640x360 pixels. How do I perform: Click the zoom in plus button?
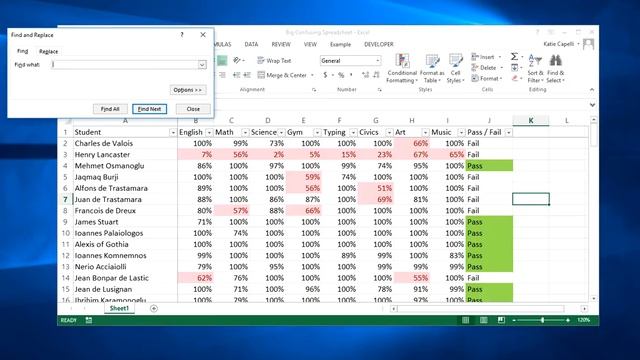[x=568, y=320]
